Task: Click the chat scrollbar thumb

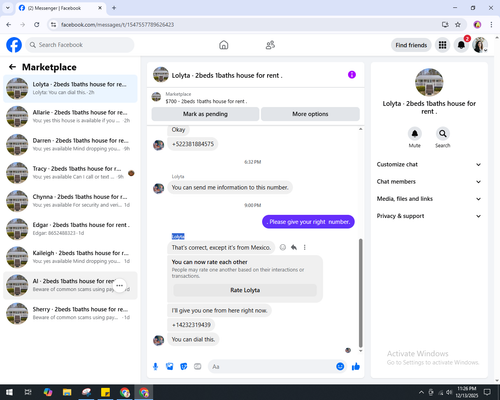Action: tap(360, 293)
